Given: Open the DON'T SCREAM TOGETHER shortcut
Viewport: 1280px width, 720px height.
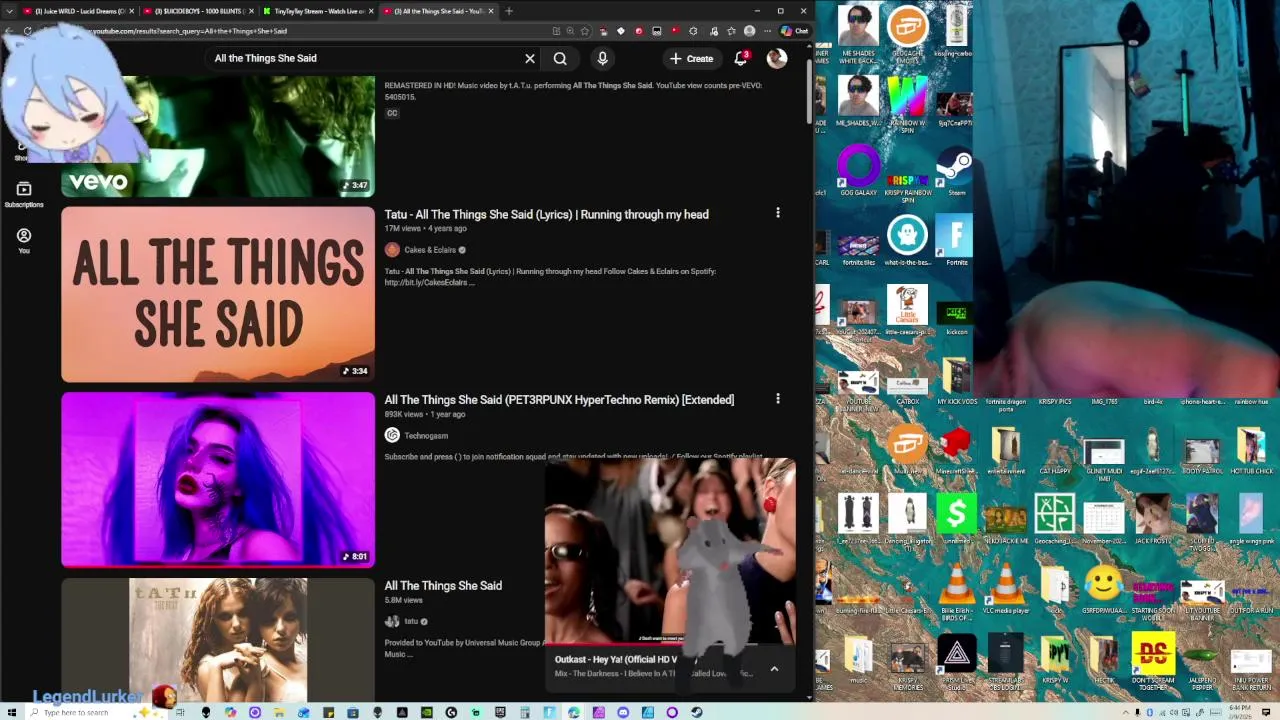Looking at the screenshot, I should [x=1153, y=663].
